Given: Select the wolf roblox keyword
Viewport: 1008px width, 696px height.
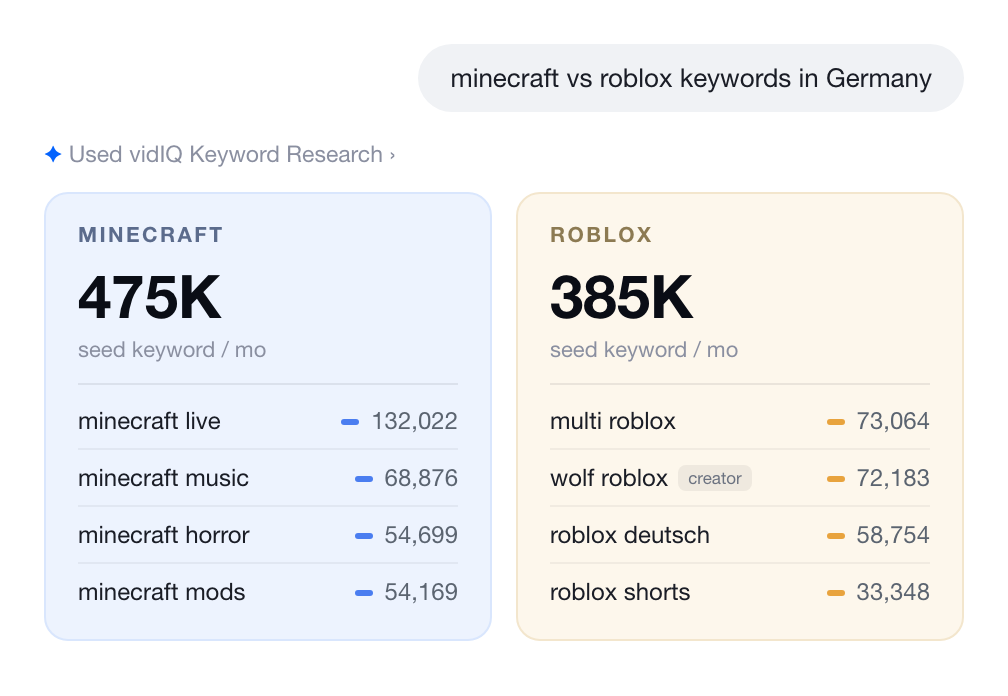Looking at the screenshot, I should (x=609, y=478).
